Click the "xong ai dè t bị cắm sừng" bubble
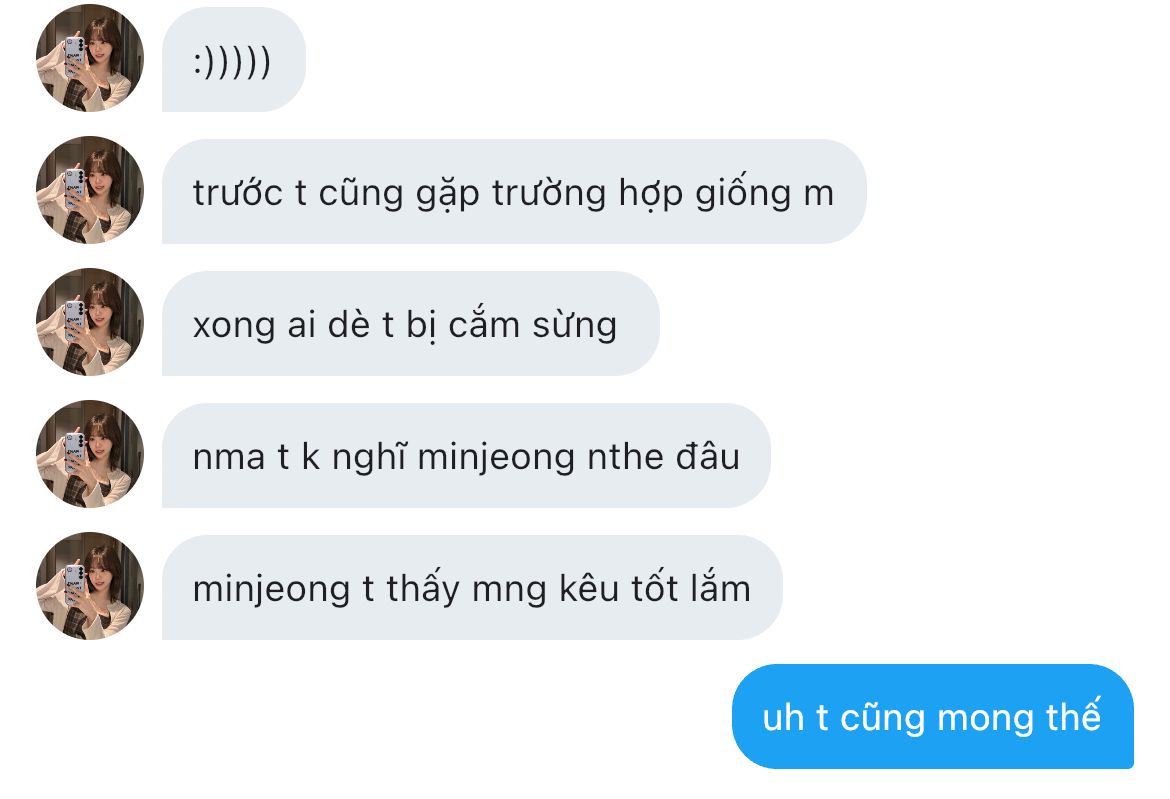1170x799 pixels. coord(410,324)
